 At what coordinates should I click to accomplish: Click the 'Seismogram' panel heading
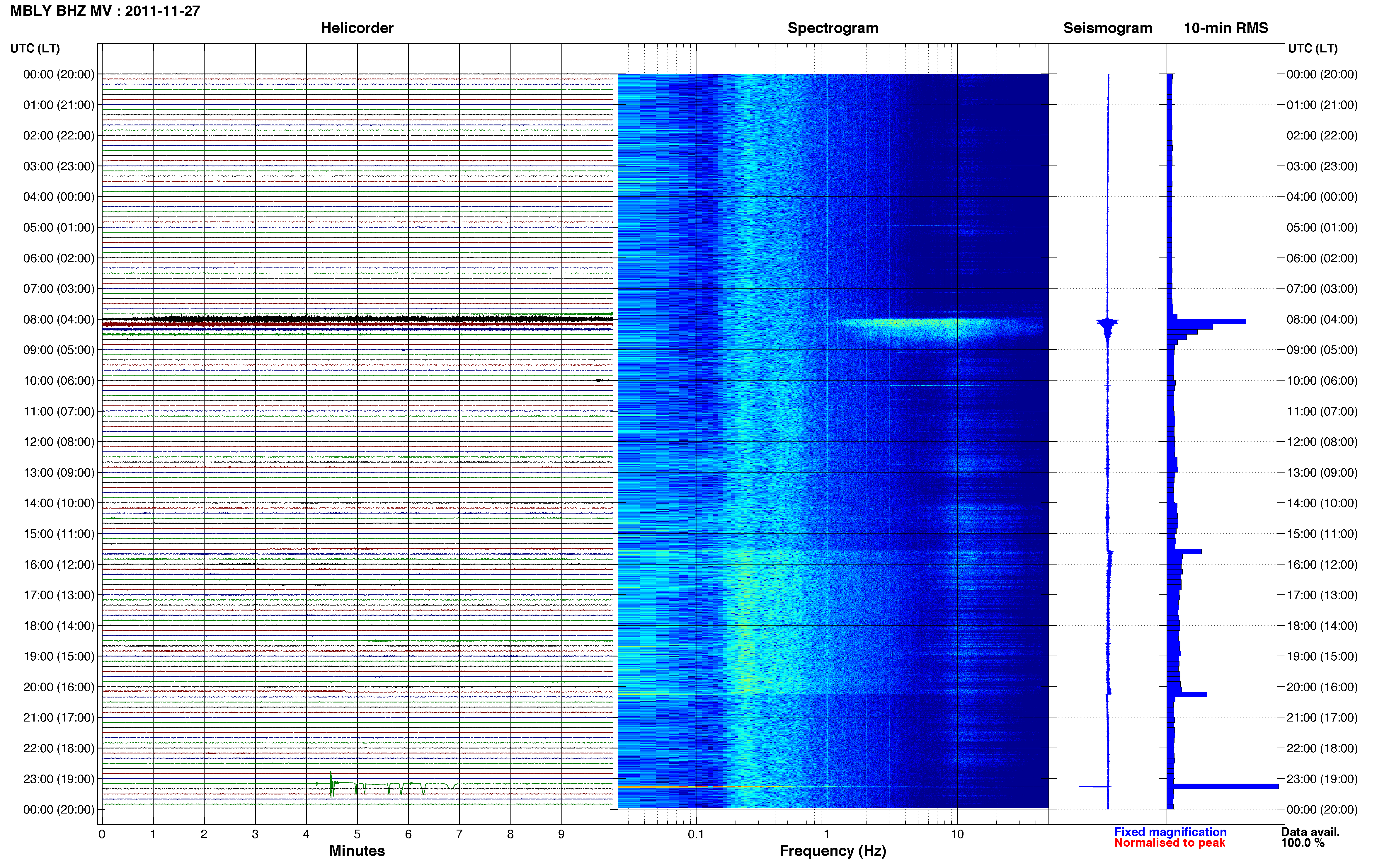coord(1108,28)
